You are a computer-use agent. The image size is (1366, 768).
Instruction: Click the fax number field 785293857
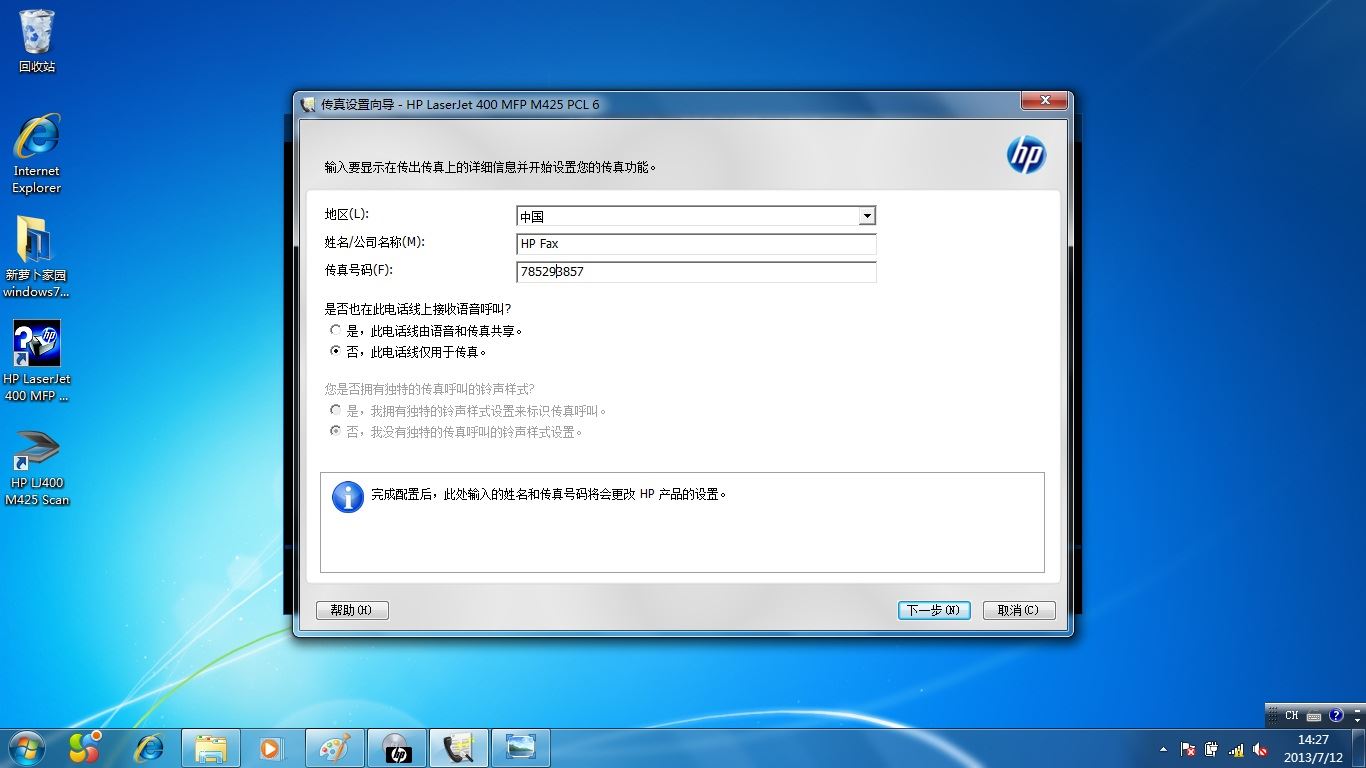[696, 271]
